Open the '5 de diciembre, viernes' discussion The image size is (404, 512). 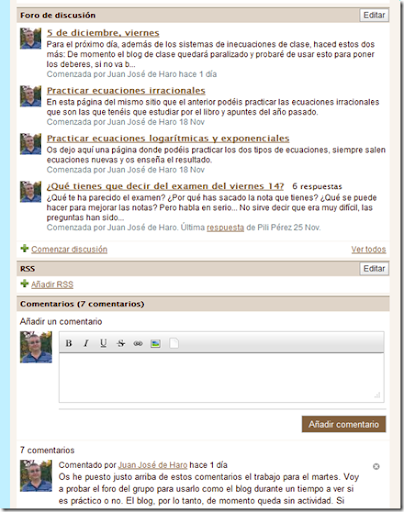click(x=103, y=33)
